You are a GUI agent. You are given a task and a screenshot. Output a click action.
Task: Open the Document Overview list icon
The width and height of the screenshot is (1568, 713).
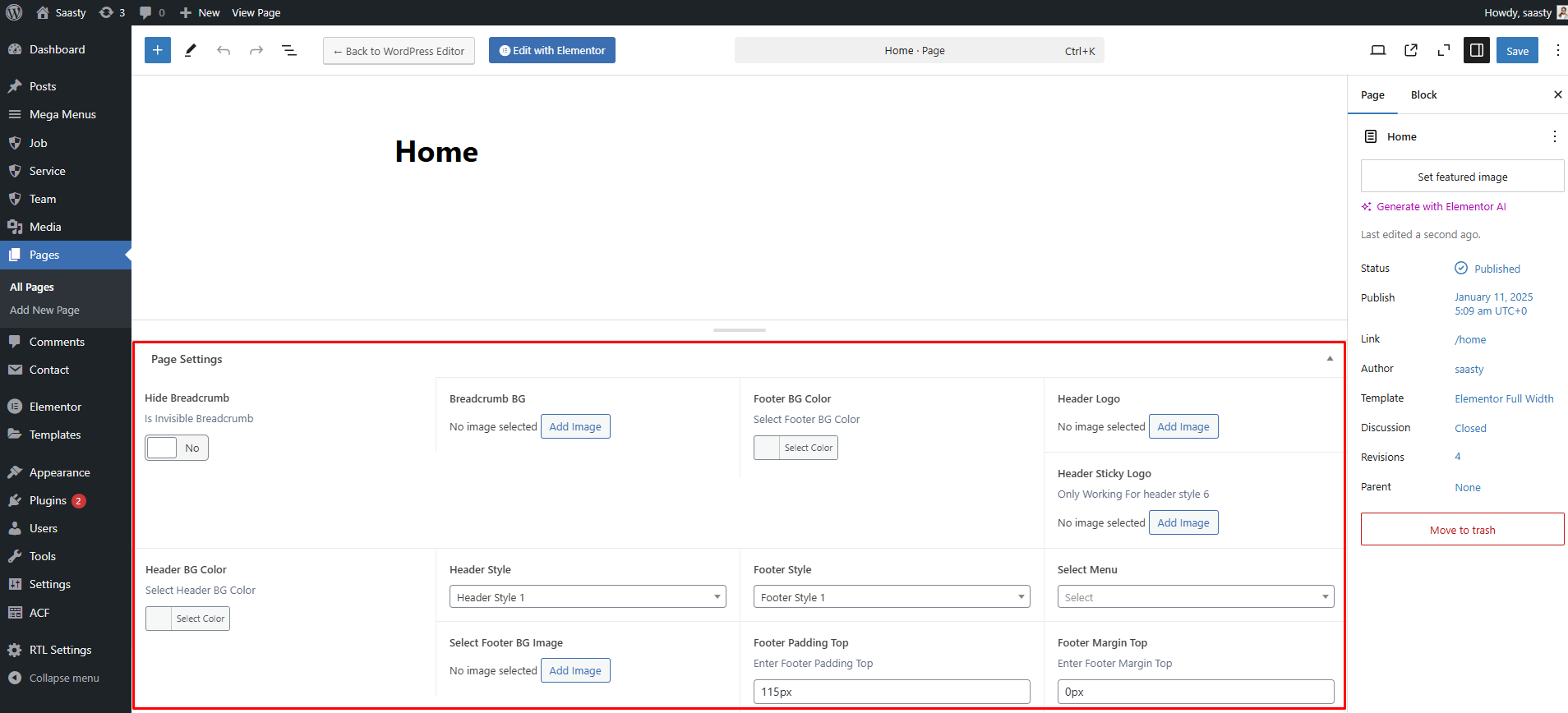289,50
